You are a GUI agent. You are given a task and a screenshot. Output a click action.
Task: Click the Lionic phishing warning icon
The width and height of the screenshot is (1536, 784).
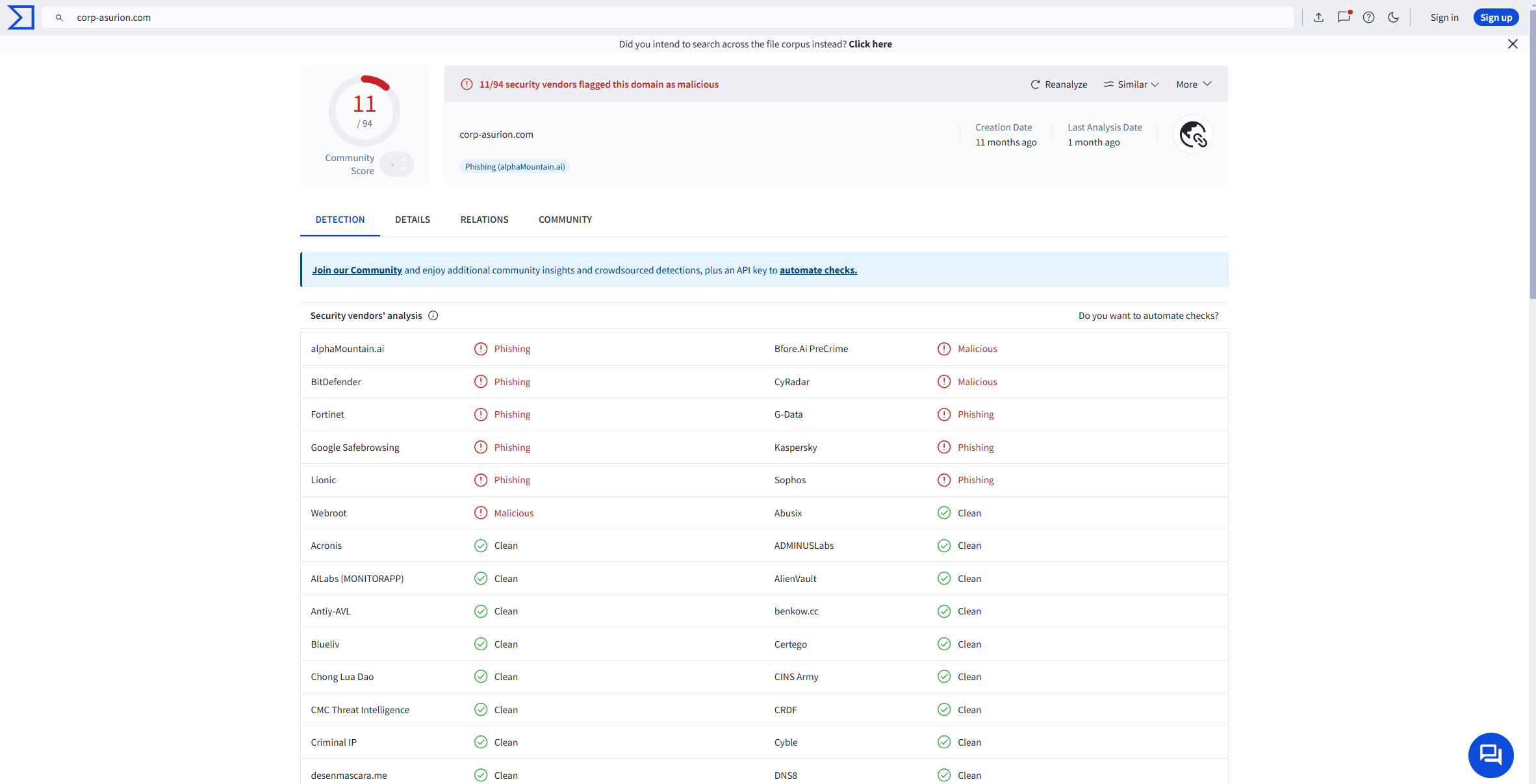480,480
